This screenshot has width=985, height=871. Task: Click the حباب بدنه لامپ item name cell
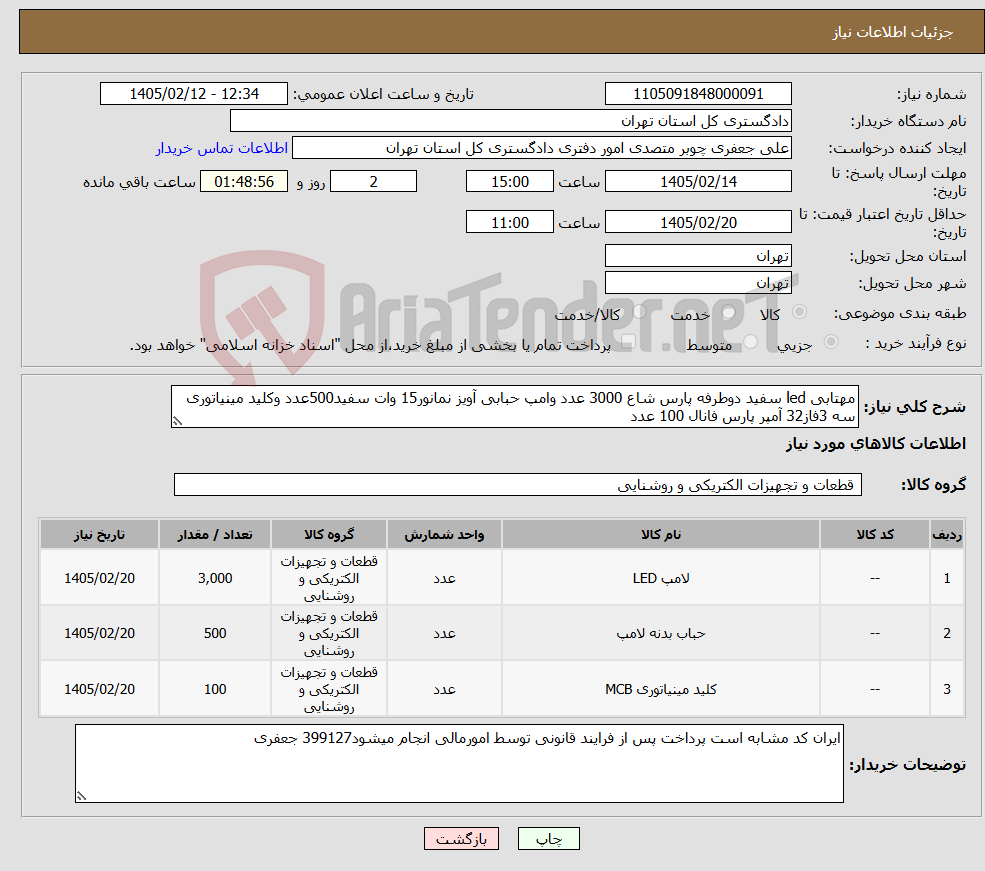click(661, 633)
